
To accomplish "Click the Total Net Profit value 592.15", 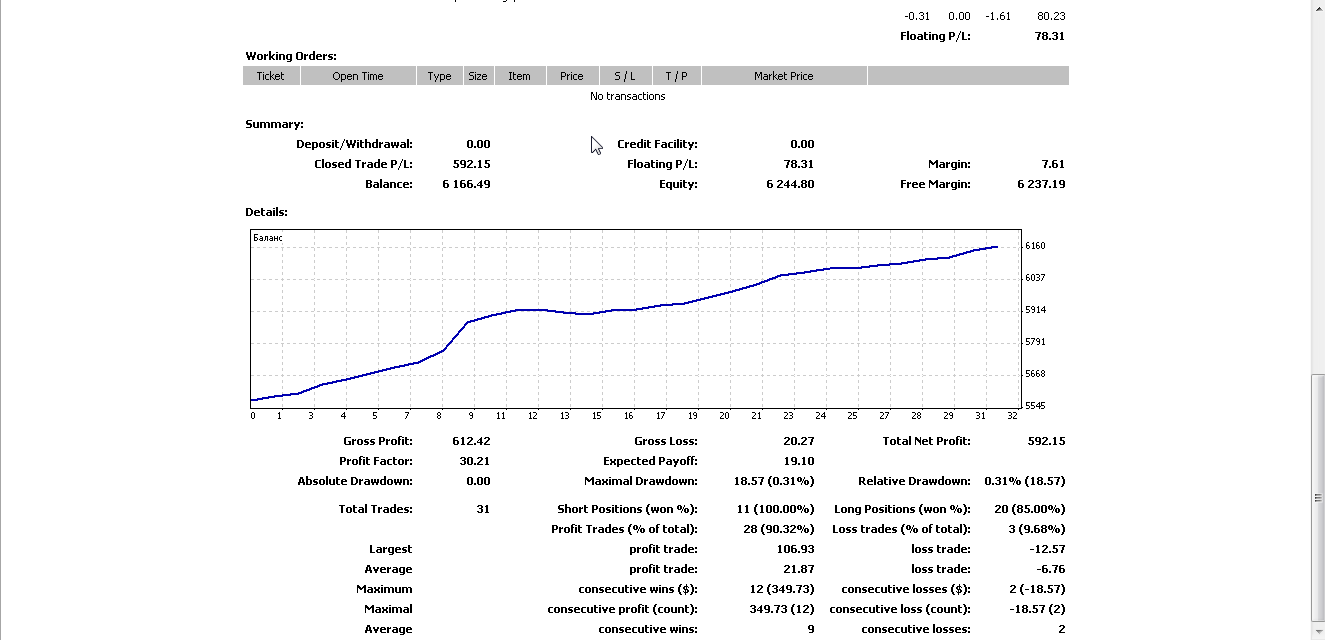I will [1046, 441].
